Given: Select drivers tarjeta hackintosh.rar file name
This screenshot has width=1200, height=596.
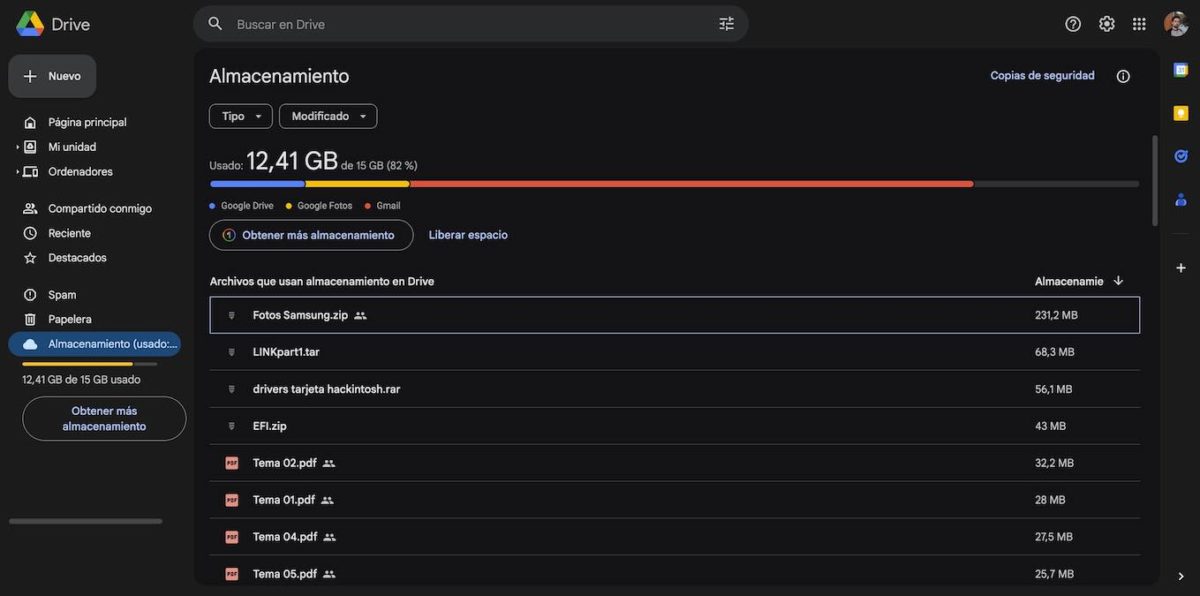Looking at the screenshot, I should click(x=326, y=389).
